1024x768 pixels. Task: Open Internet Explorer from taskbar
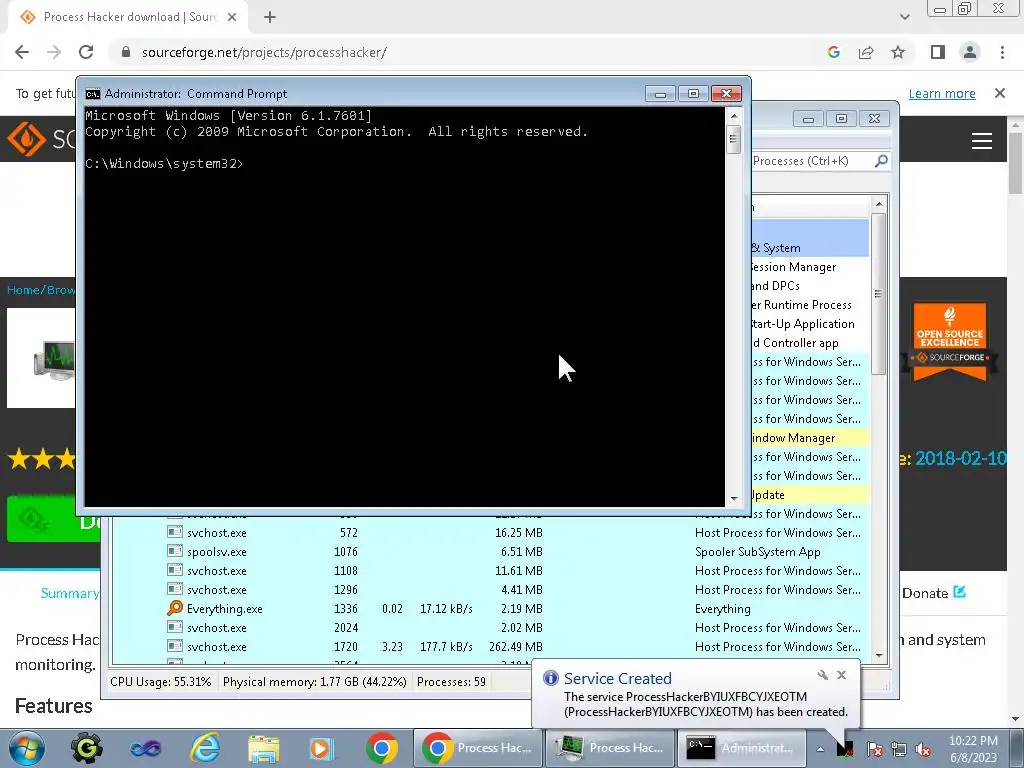[x=204, y=748]
